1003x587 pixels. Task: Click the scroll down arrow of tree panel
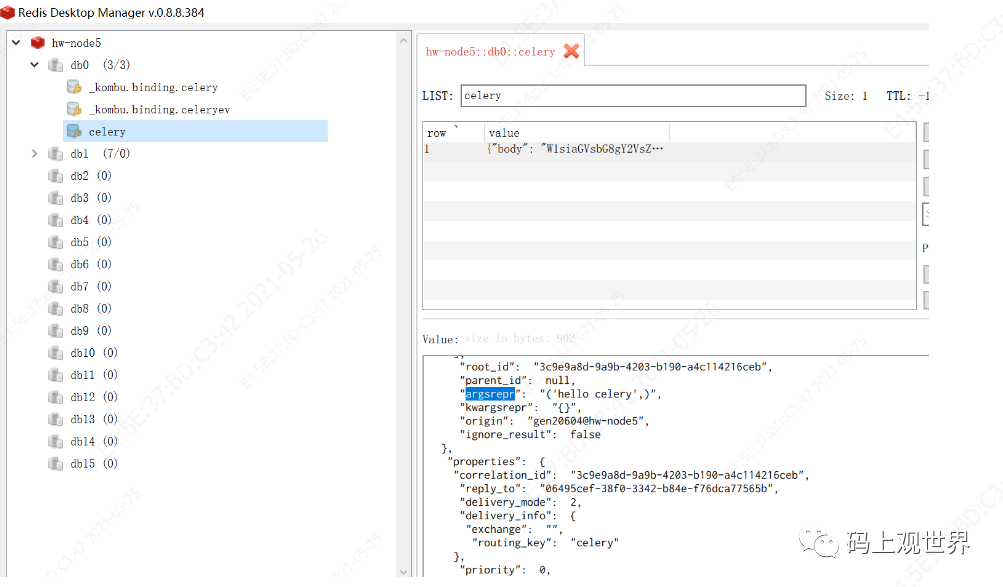403,572
